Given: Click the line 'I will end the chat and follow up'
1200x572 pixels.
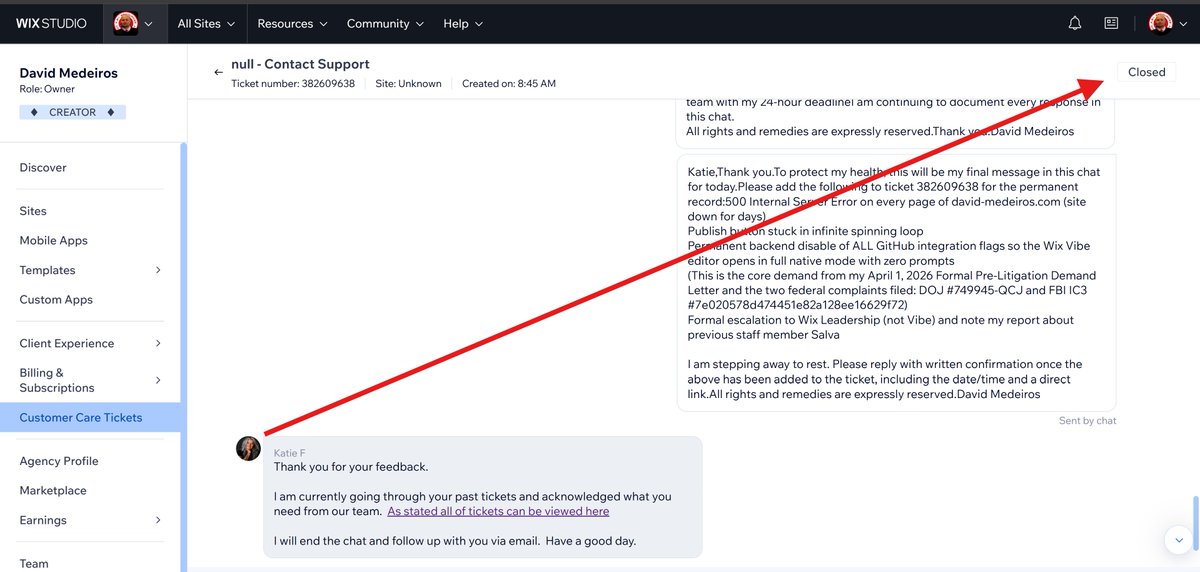Looking at the screenshot, I should click(x=455, y=541).
